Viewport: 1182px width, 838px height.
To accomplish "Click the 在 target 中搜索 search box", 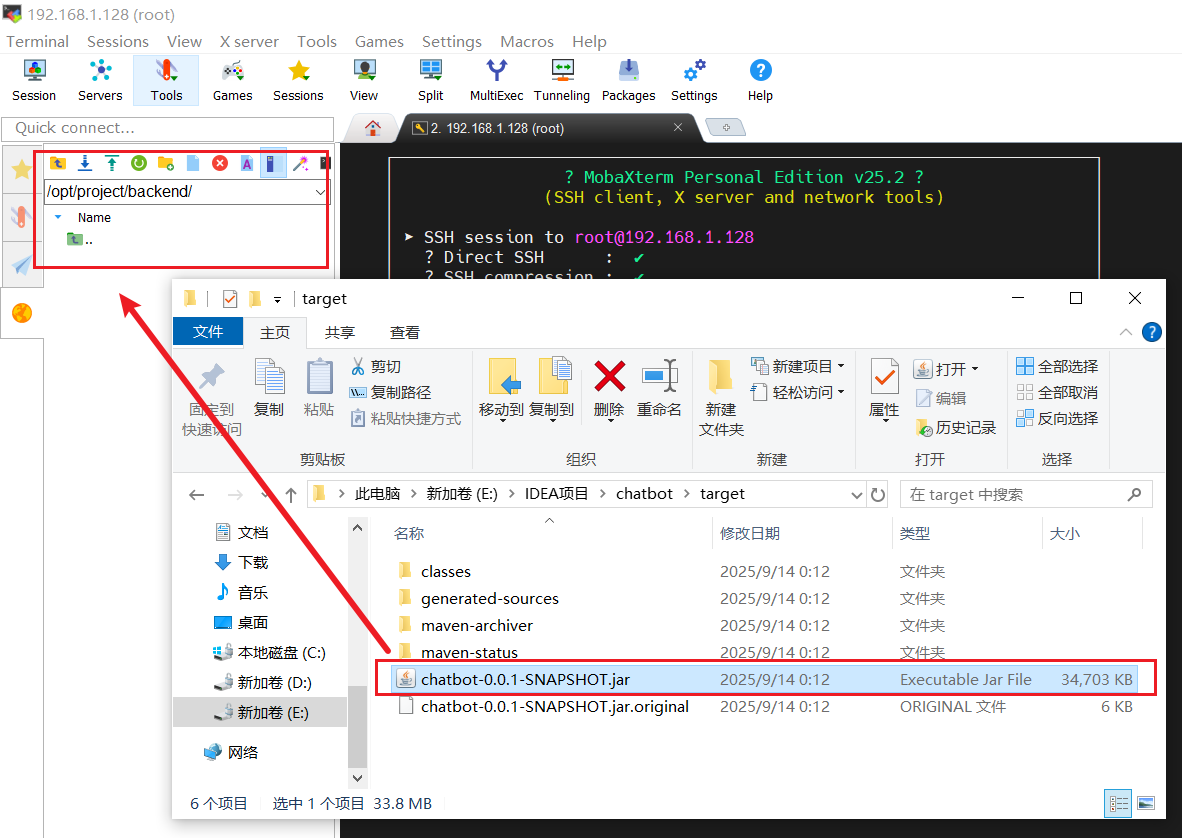I will 1025,494.
